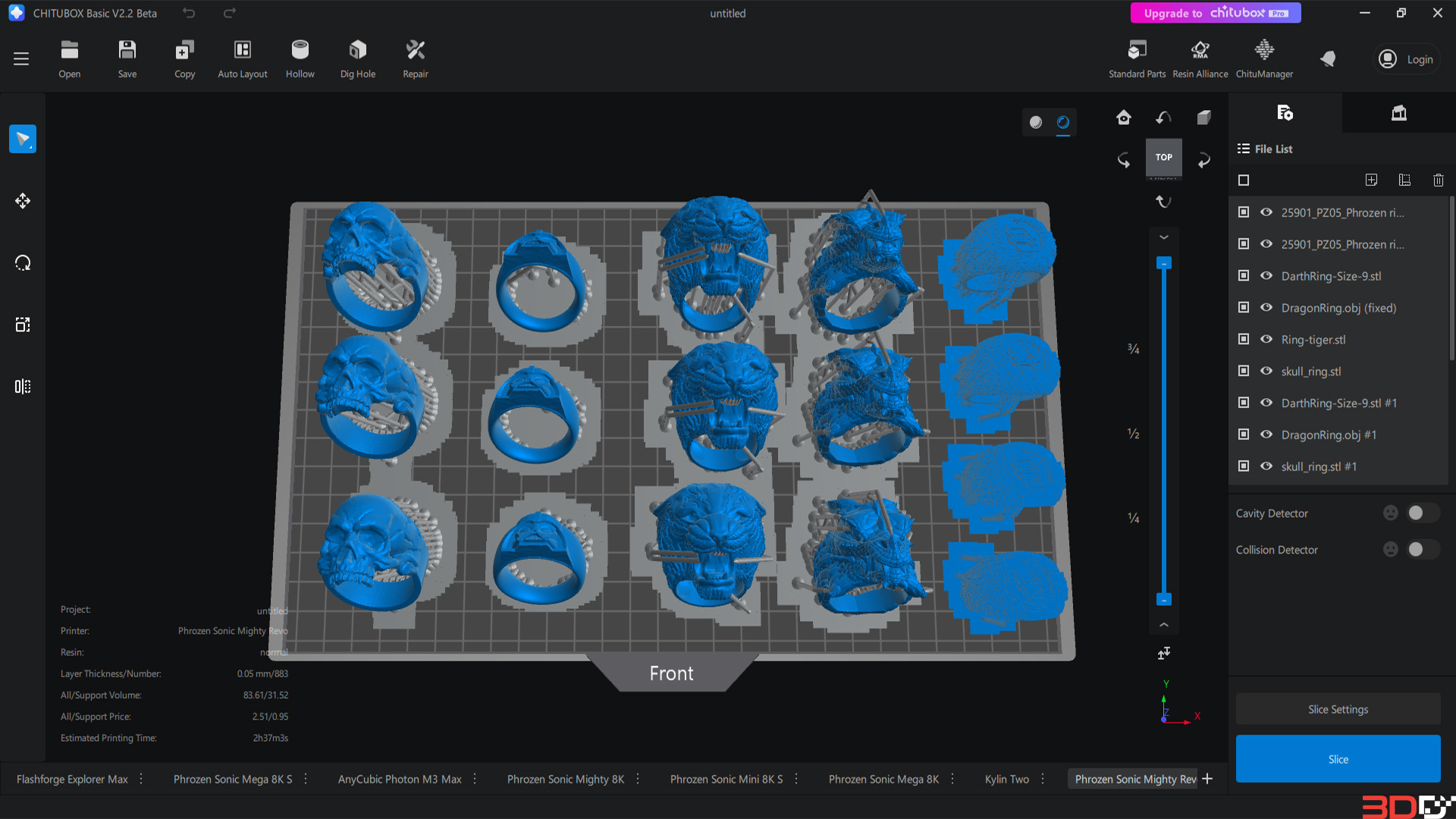Open options for Kylin Two tab
The width and height of the screenshot is (1456, 819).
[x=1043, y=779]
